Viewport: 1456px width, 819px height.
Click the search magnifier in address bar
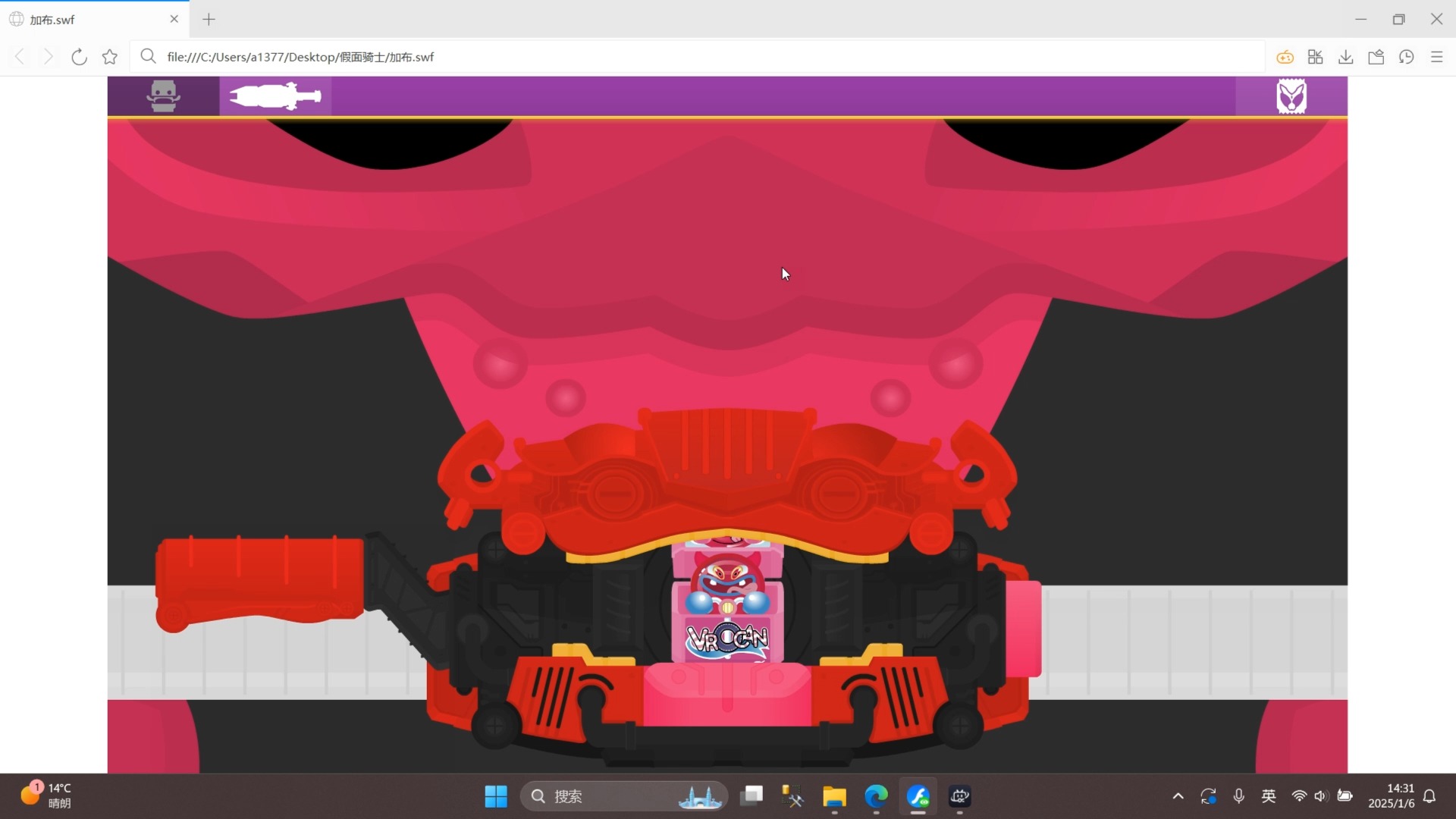click(x=149, y=57)
